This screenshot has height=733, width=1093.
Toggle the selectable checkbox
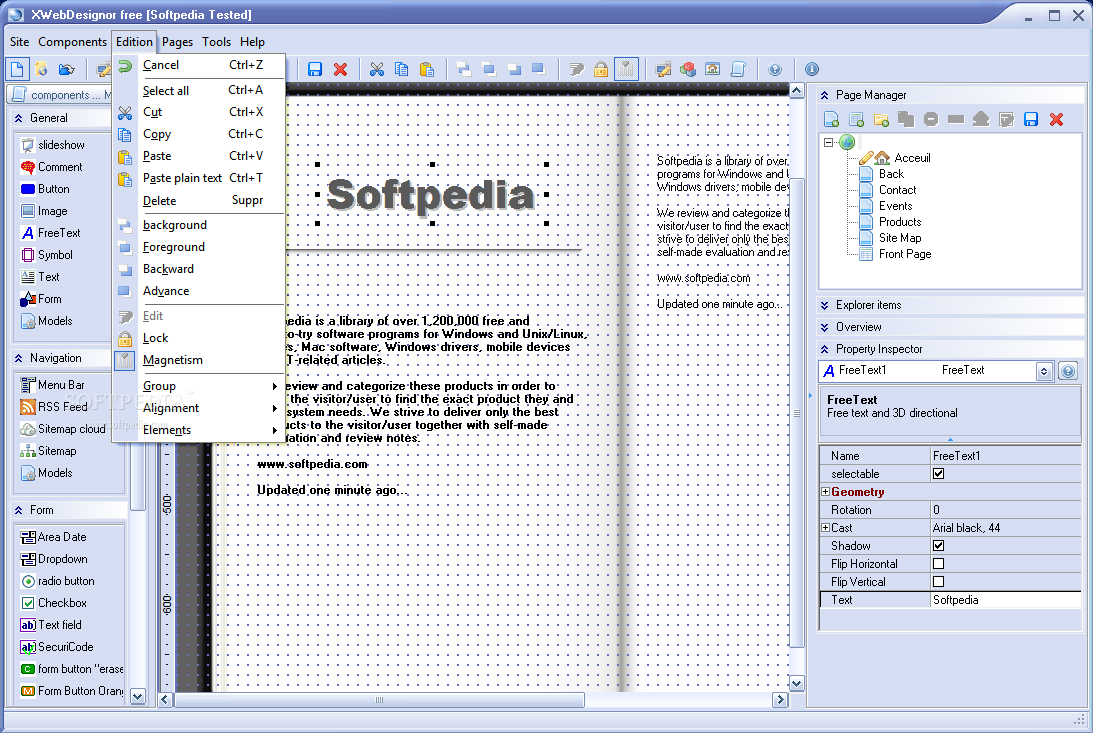pyautogui.click(x=938, y=474)
